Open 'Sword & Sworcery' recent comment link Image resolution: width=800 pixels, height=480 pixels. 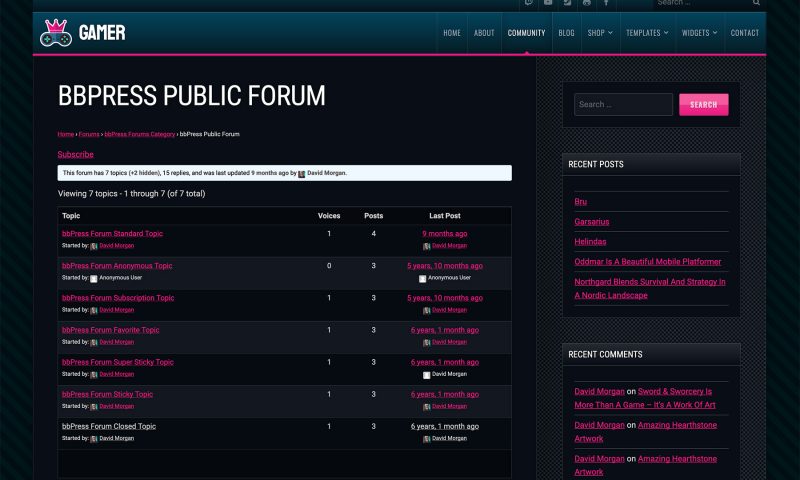(x=645, y=398)
